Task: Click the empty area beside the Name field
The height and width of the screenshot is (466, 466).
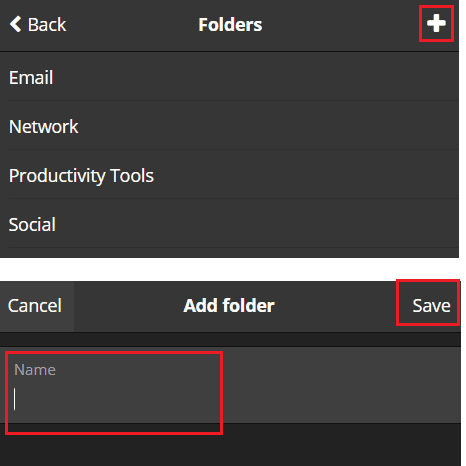Action: [x=342, y=385]
